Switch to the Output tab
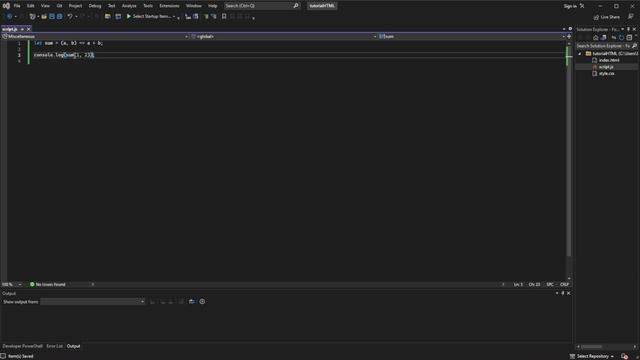This screenshot has width=640, height=360. pos(73,346)
